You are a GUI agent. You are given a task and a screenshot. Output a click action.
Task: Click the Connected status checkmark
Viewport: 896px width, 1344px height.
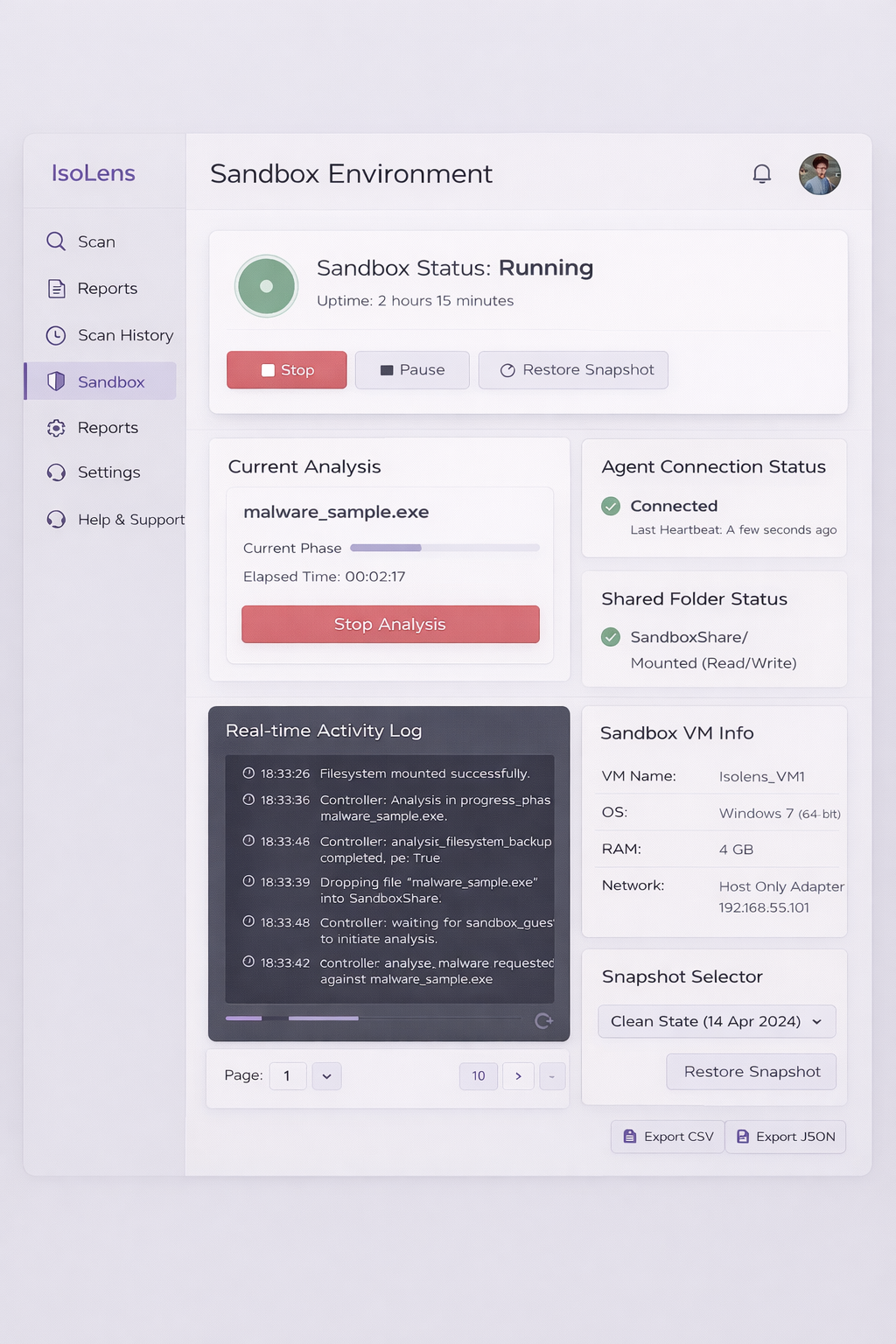(611, 506)
